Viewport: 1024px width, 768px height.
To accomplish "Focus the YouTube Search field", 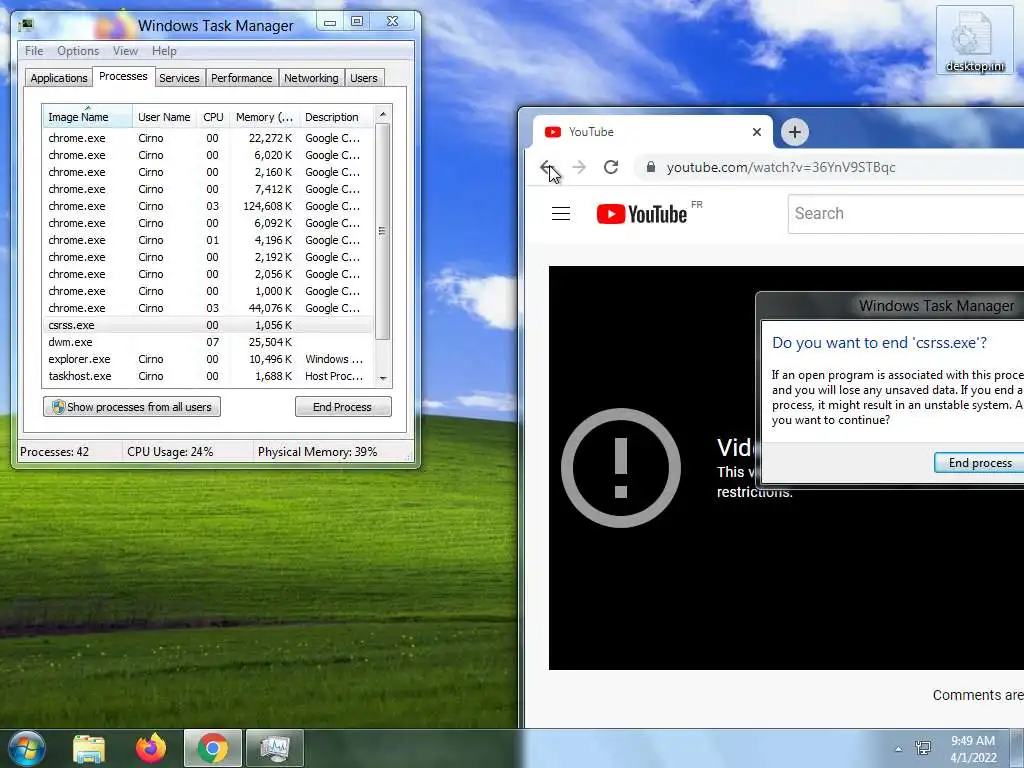I will (905, 214).
